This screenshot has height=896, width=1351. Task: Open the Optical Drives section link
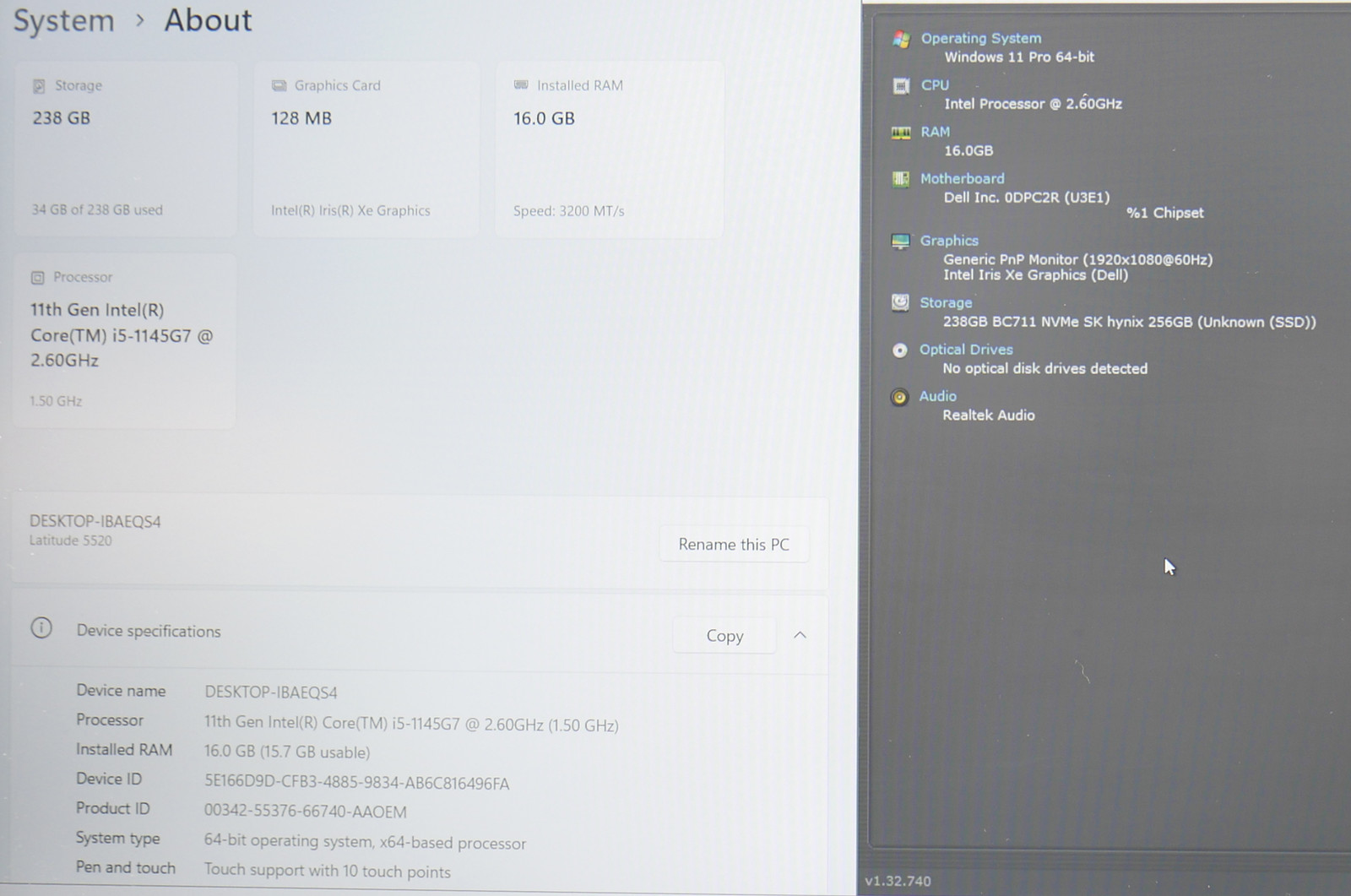pos(966,350)
